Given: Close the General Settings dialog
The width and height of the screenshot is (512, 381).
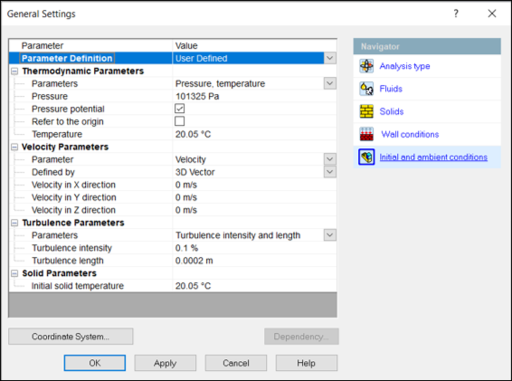Looking at the screenshot, I should click(492, 14).
